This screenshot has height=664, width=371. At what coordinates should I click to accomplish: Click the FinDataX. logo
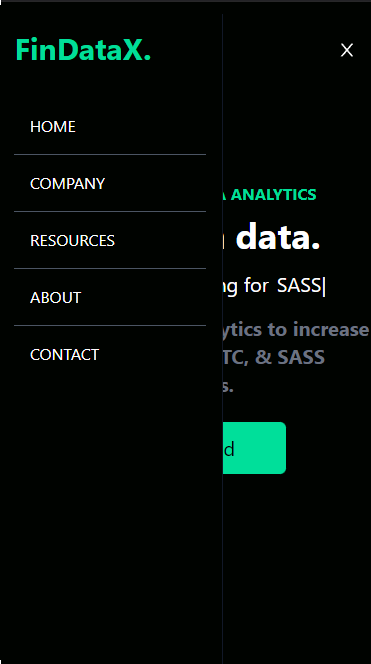83,50
